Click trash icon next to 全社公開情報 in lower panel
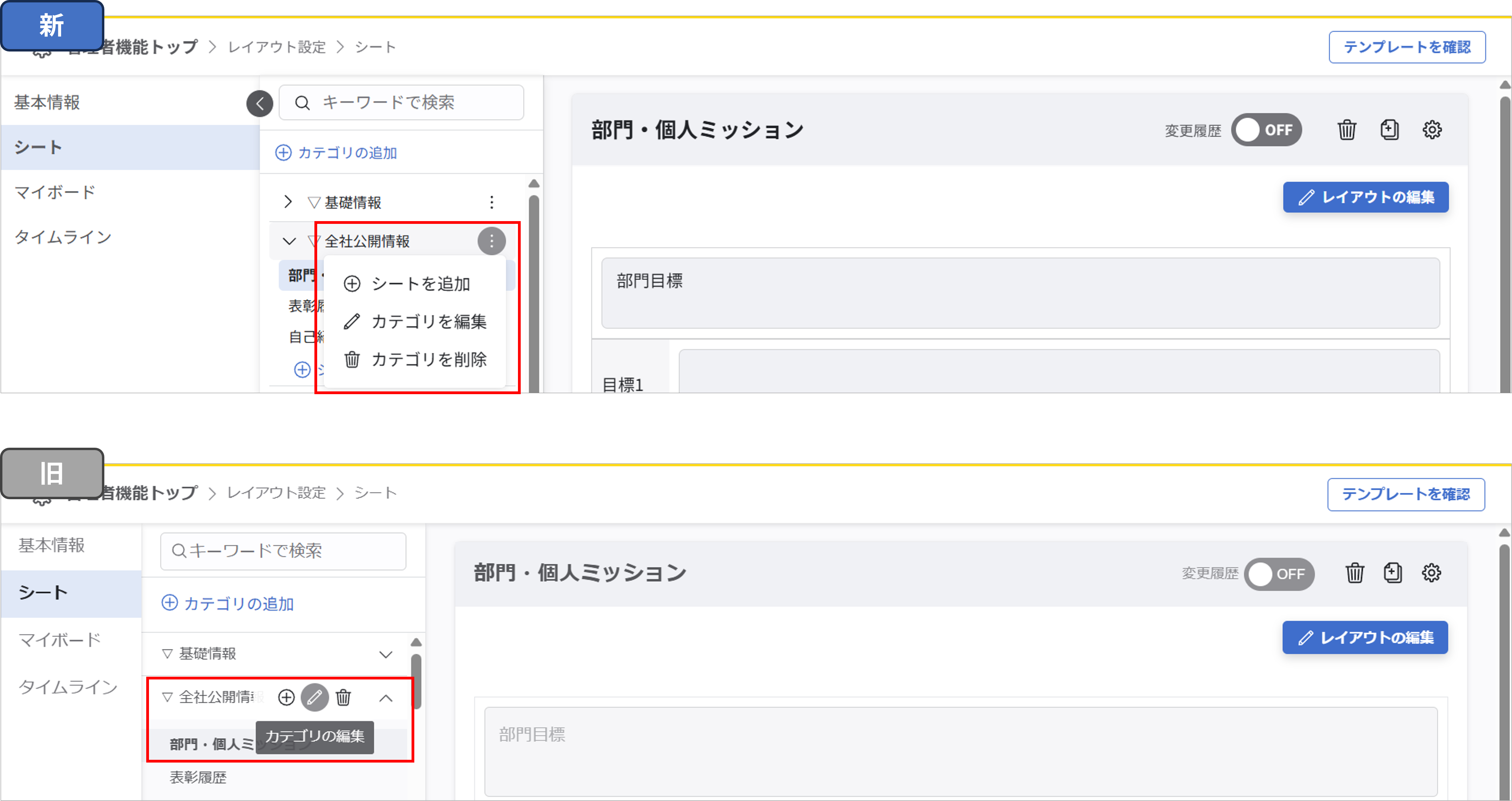This screenshot has width=1512, height=801. (x=343, y=698)
